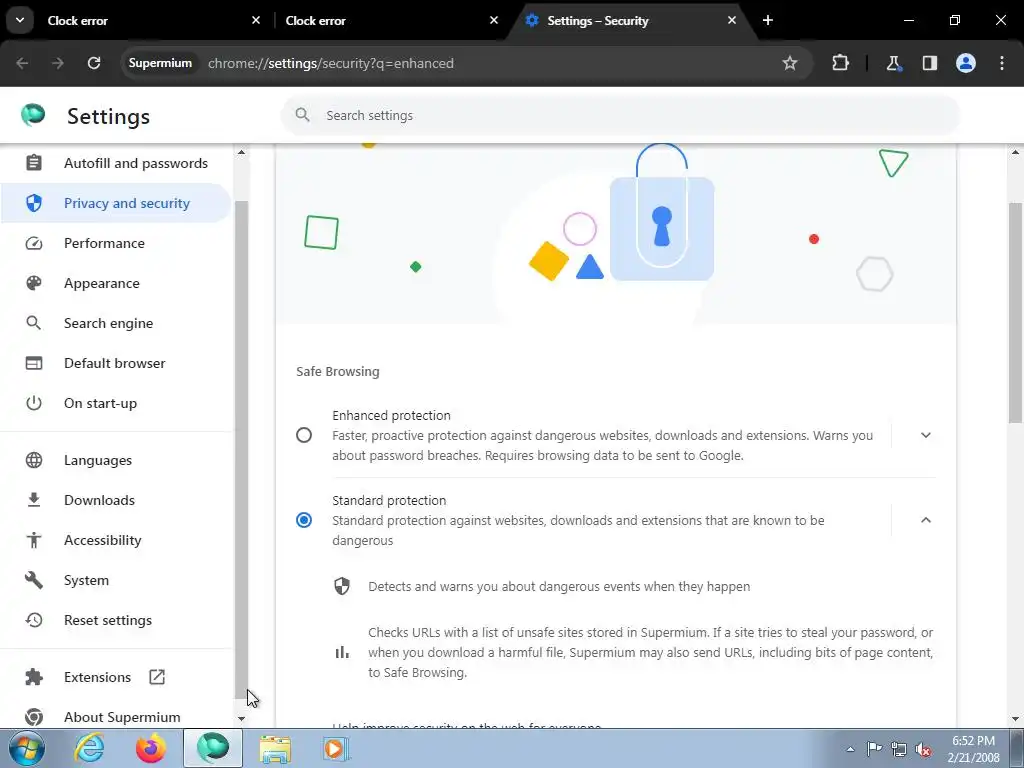Click the Reset settings history icon

34,620
